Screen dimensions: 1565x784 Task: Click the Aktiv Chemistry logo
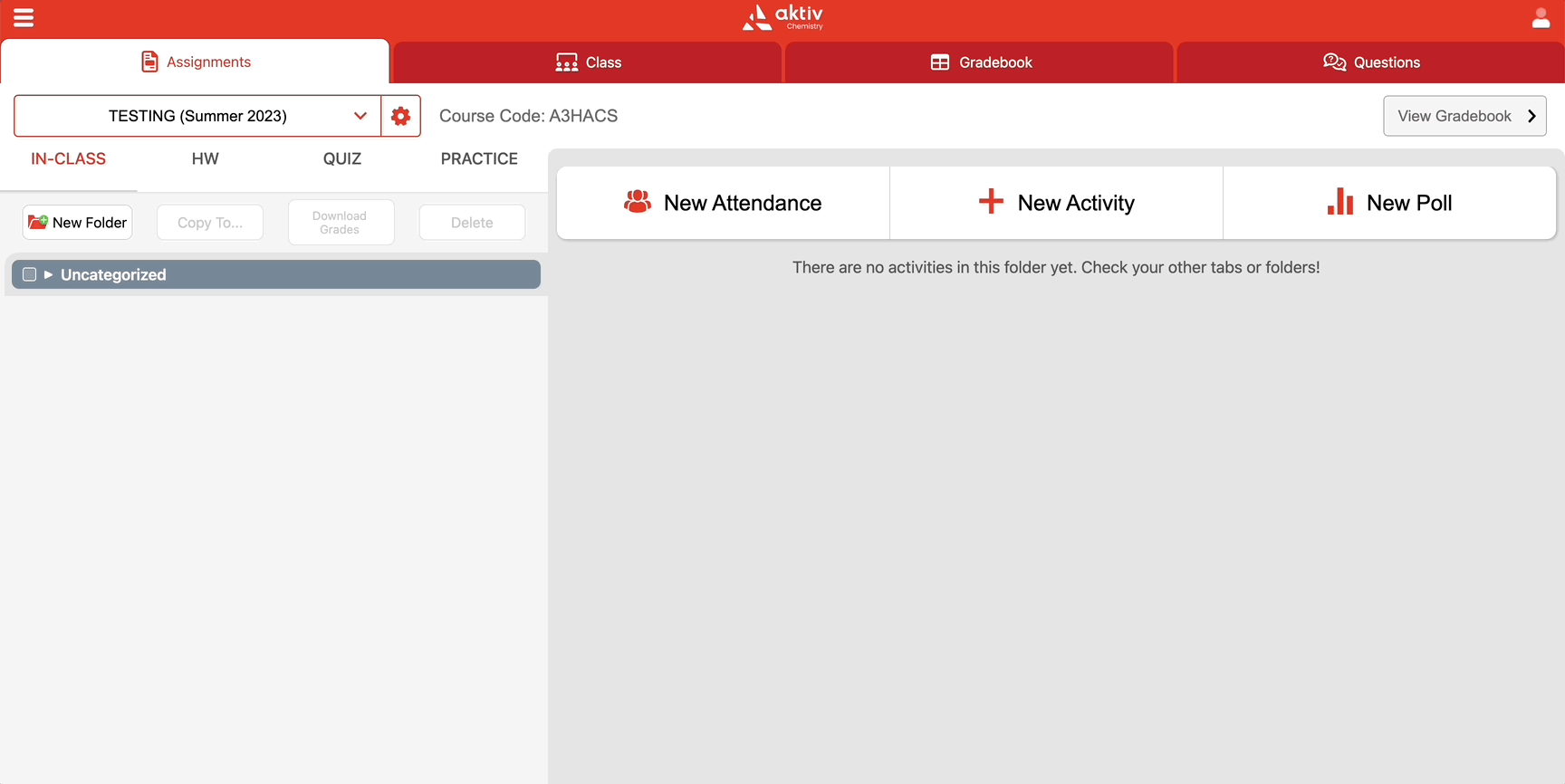(782, 17)
